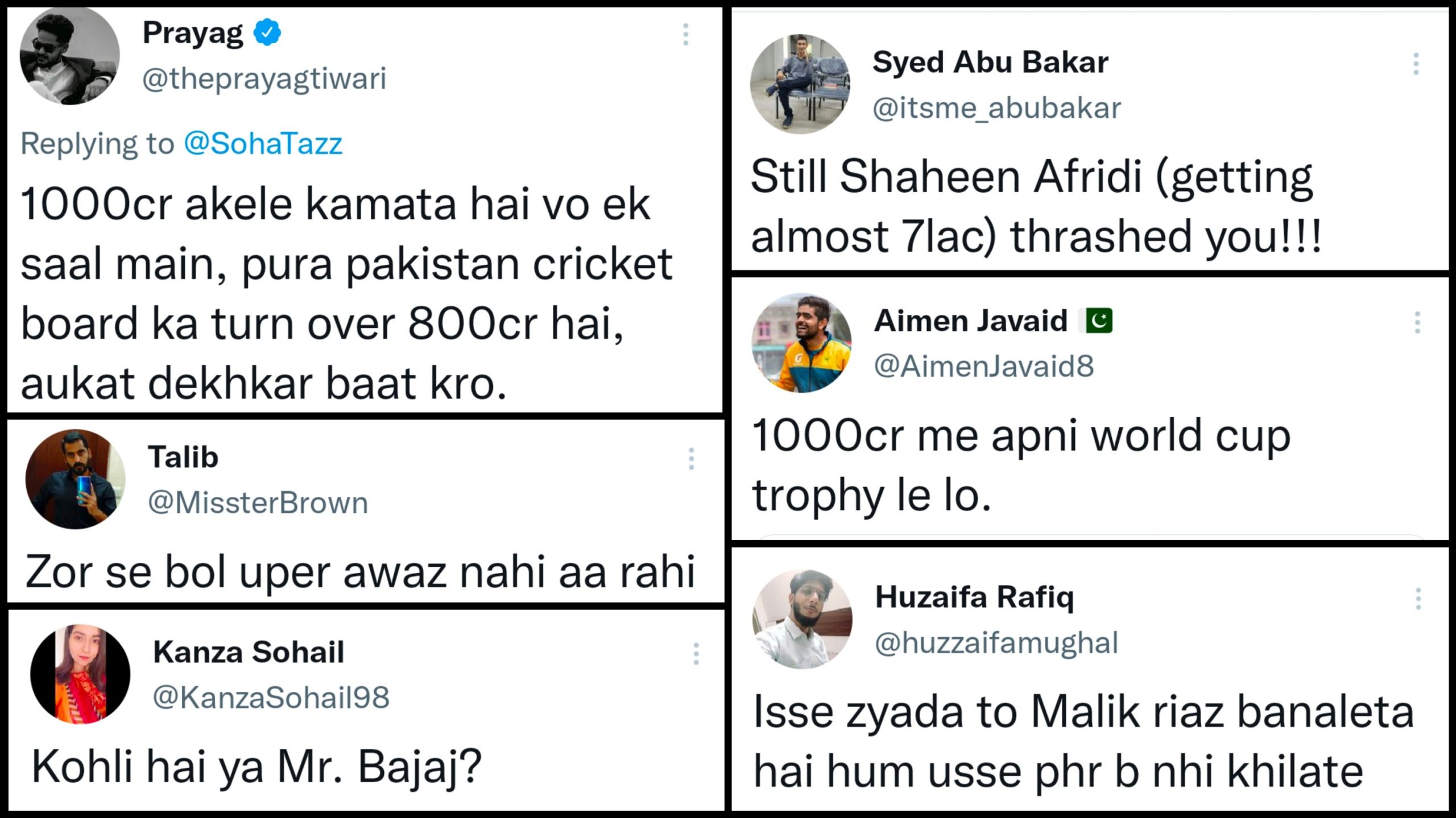Open more options on Huzaifa Rafiq's tweet
This screenshot has width=1456, height=818.
[1418, 599]
